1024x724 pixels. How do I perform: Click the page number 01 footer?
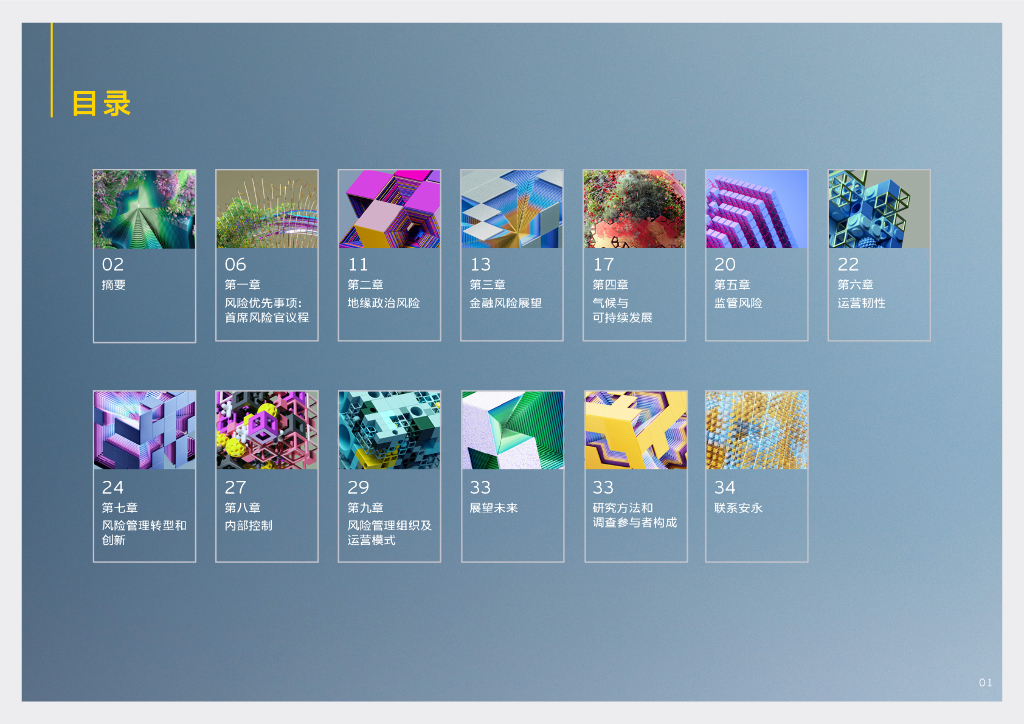[985, 682]
